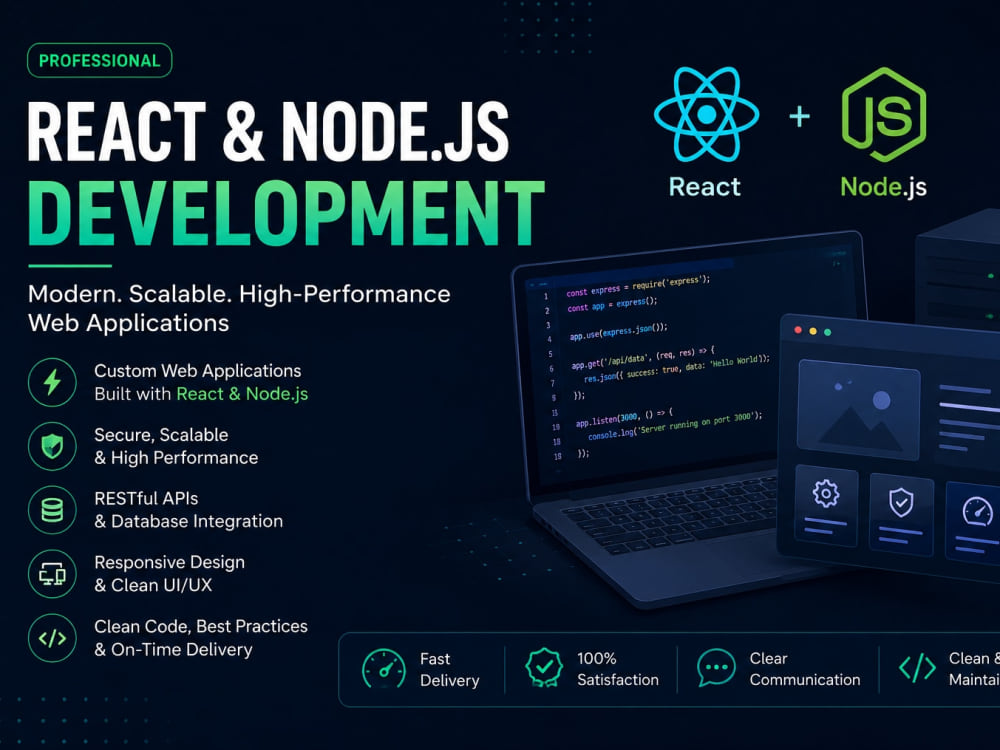This screenshot has height=750, width=1000.
Task: Click the code line 'app.use(express.json());'
Action: 618,331
